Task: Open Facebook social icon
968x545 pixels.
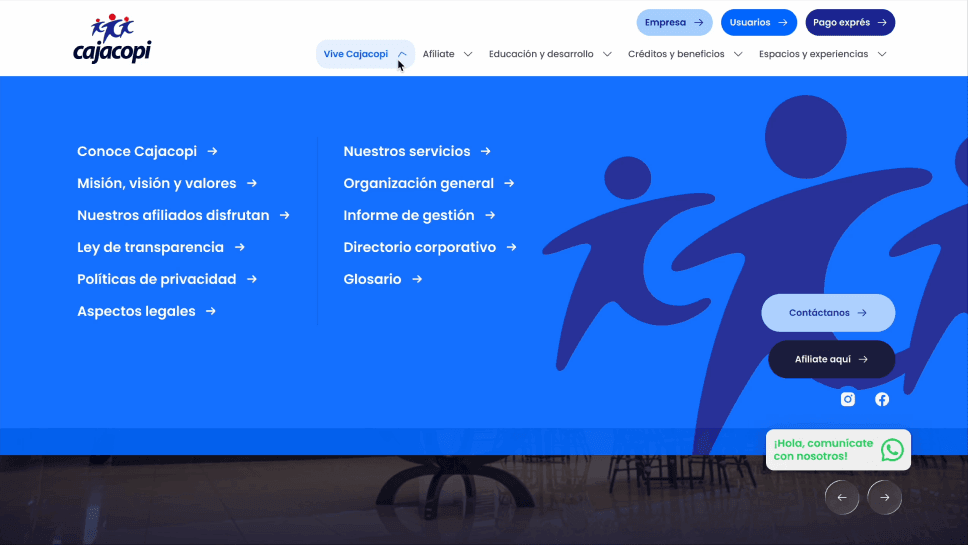Action: [x=882, y=399]
